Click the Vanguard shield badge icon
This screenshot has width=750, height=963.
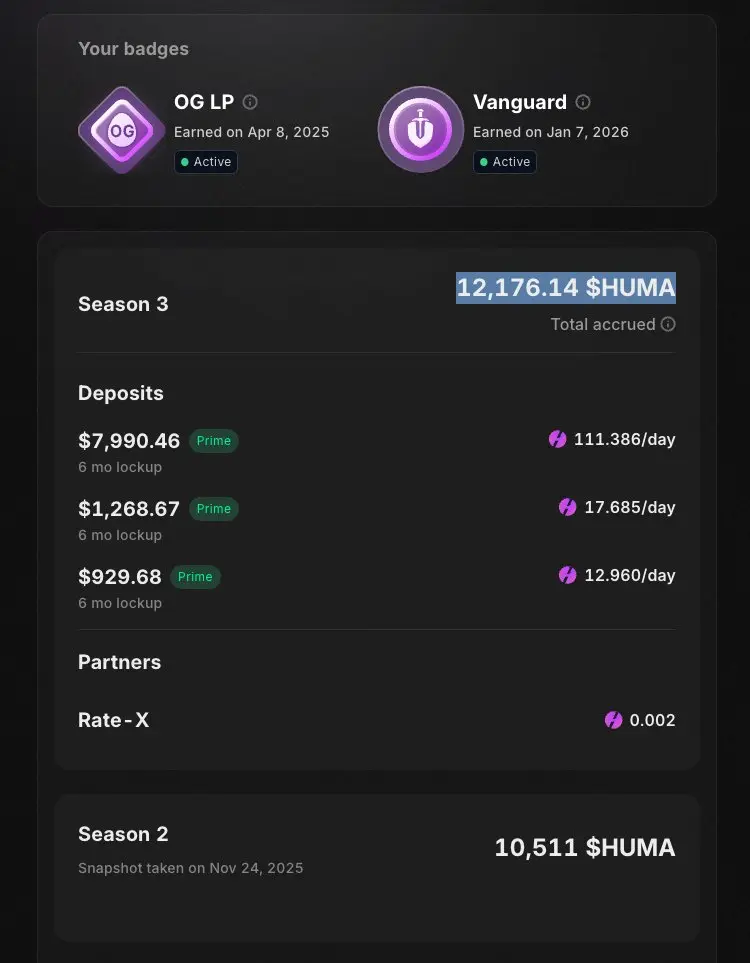tap(420, 130)
